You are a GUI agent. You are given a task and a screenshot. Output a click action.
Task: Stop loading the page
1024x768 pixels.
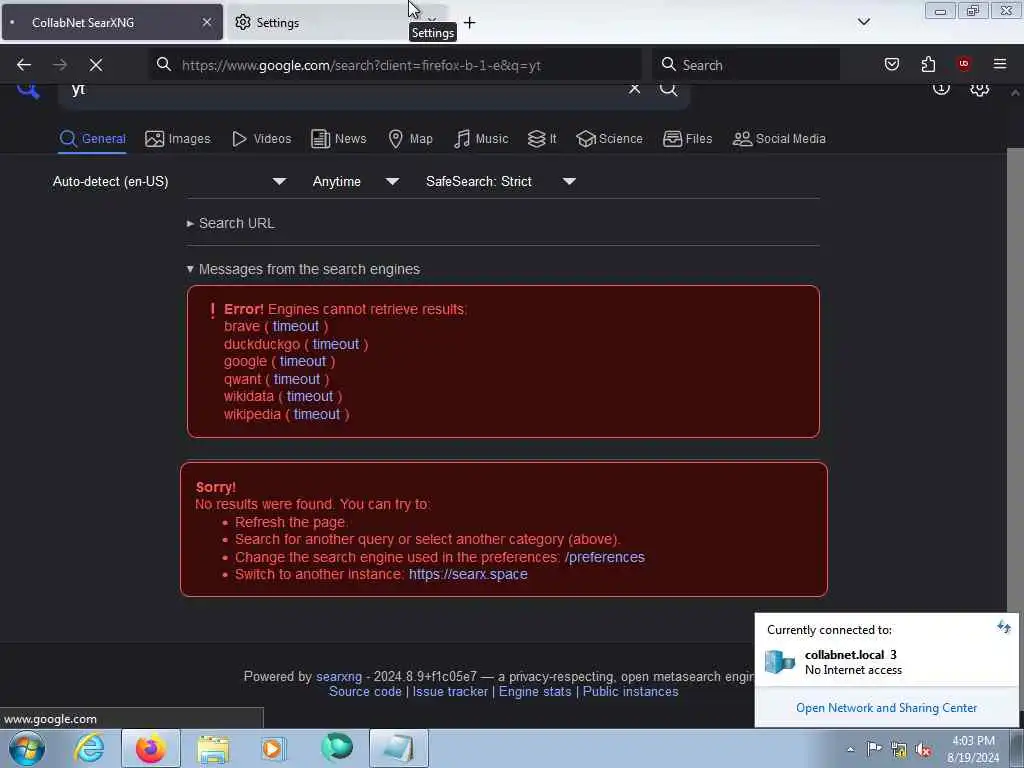coord(95,65)
